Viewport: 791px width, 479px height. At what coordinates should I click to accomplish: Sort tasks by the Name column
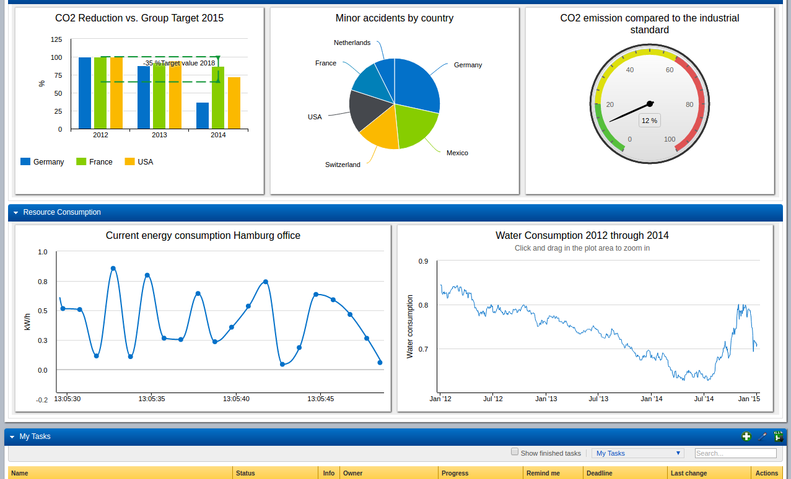pyautogui.click(x=20, y=473)
